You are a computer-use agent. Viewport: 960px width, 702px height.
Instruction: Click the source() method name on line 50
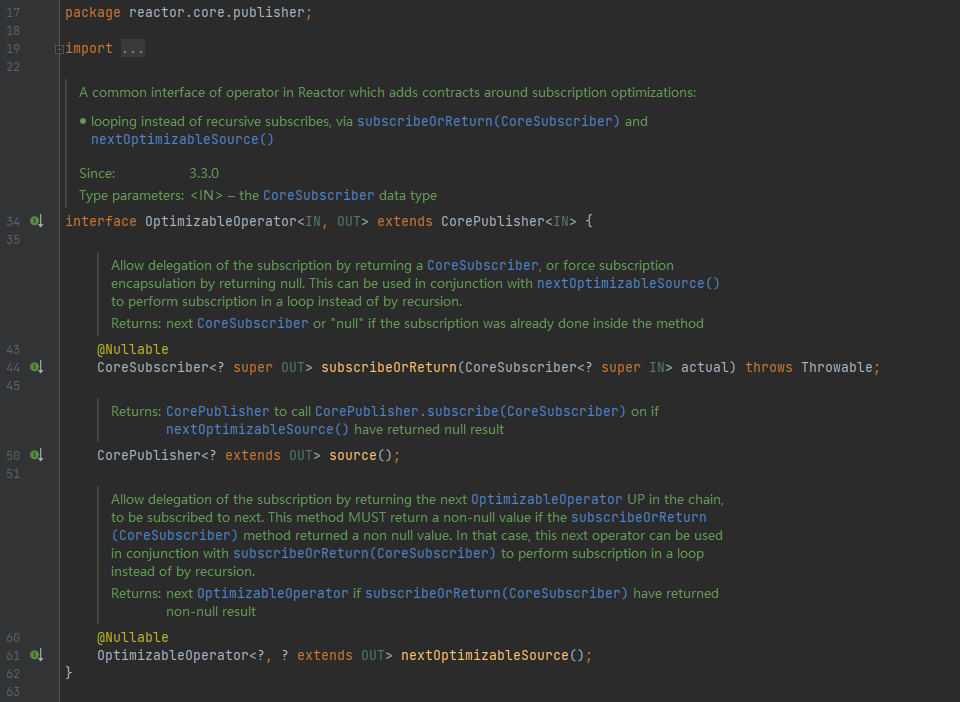(351, 455)
